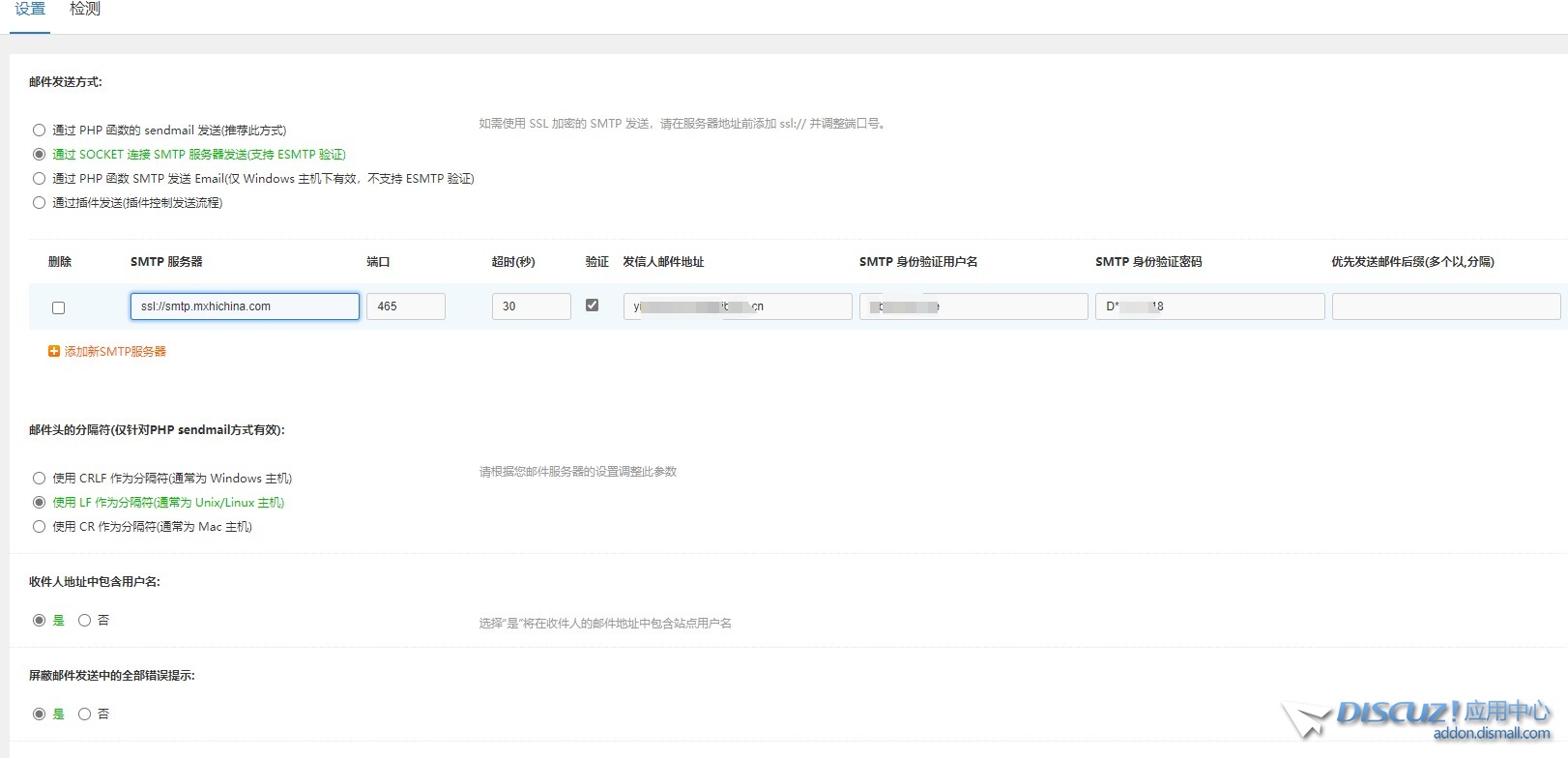The height and width of the screenshot is (758, 1568).
Task: Open the 添加新SMTP服务器 link
Action: [x=115, y=352]
